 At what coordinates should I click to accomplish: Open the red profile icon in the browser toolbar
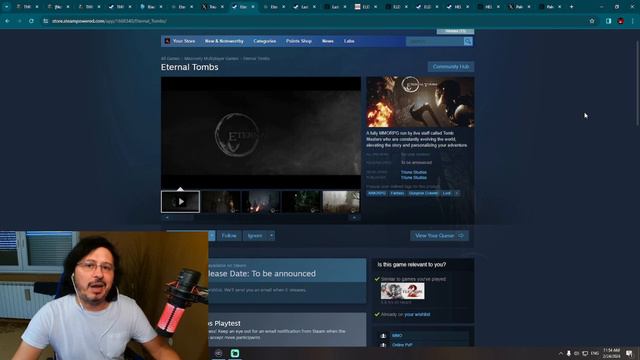pyautogui.click(x=620, y=21)
